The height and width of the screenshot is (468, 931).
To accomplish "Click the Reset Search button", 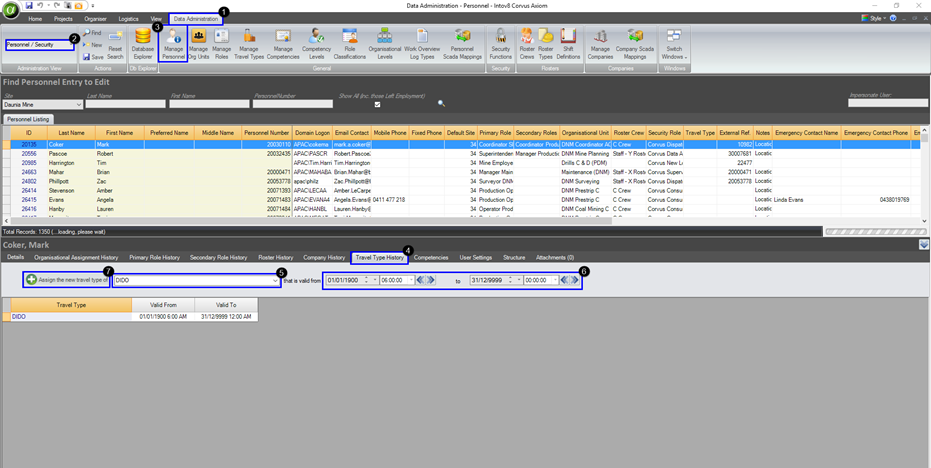I will (115, 45).
